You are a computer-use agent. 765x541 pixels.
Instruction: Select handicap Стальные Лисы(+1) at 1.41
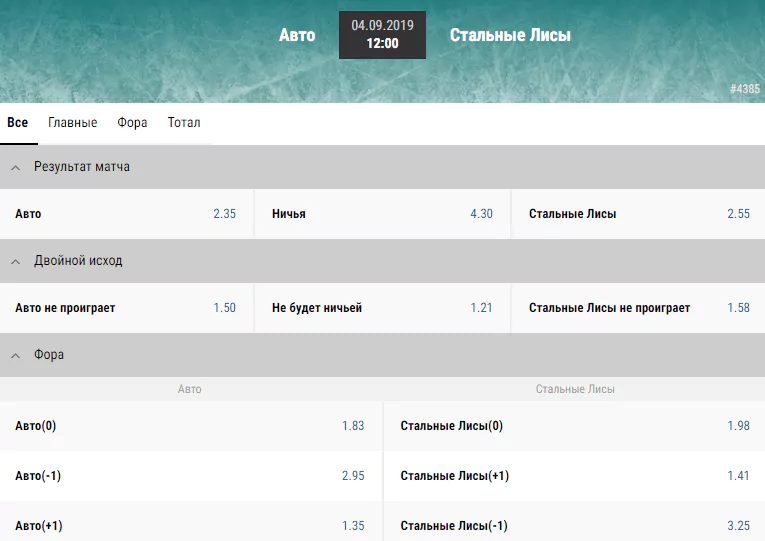575,476
